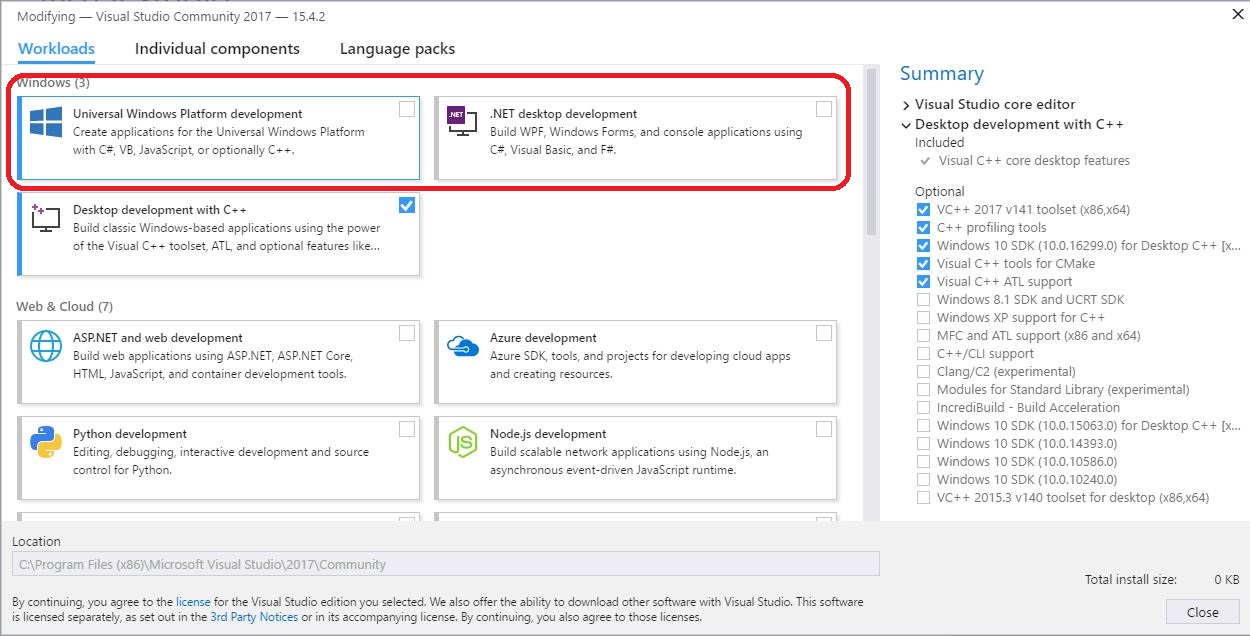Viewport: 1250px width, 636px height.
Task: Open the license link
Action: click(x=193, y=602)
